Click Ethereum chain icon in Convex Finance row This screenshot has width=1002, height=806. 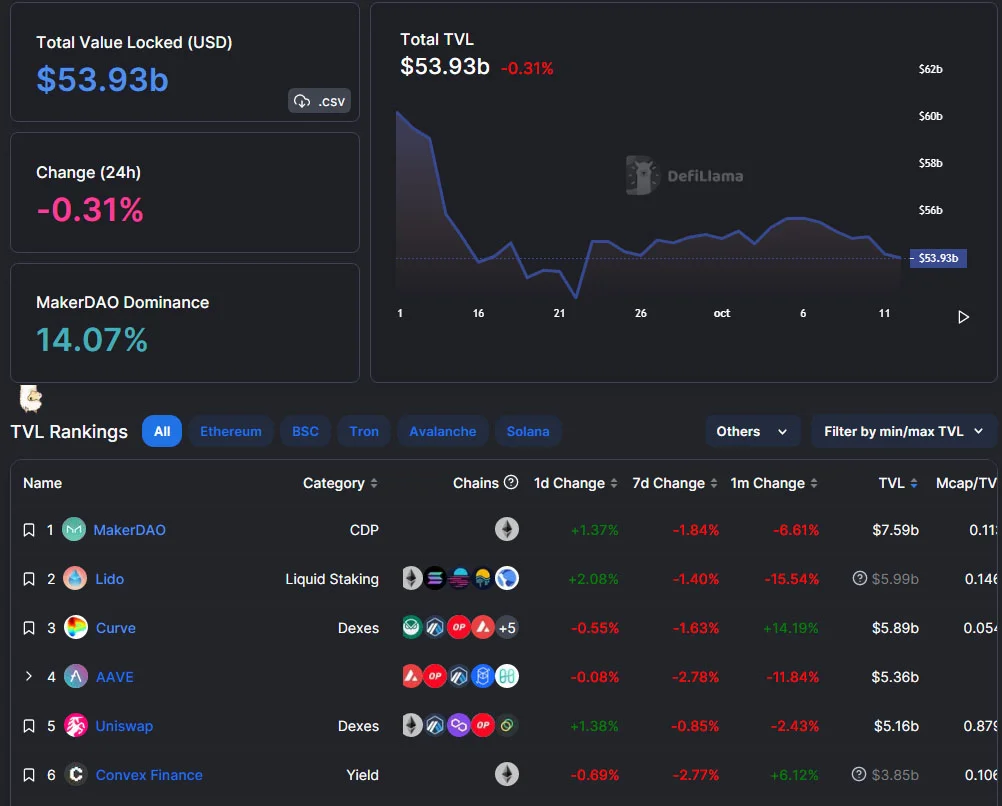click(x=507, y=774)
